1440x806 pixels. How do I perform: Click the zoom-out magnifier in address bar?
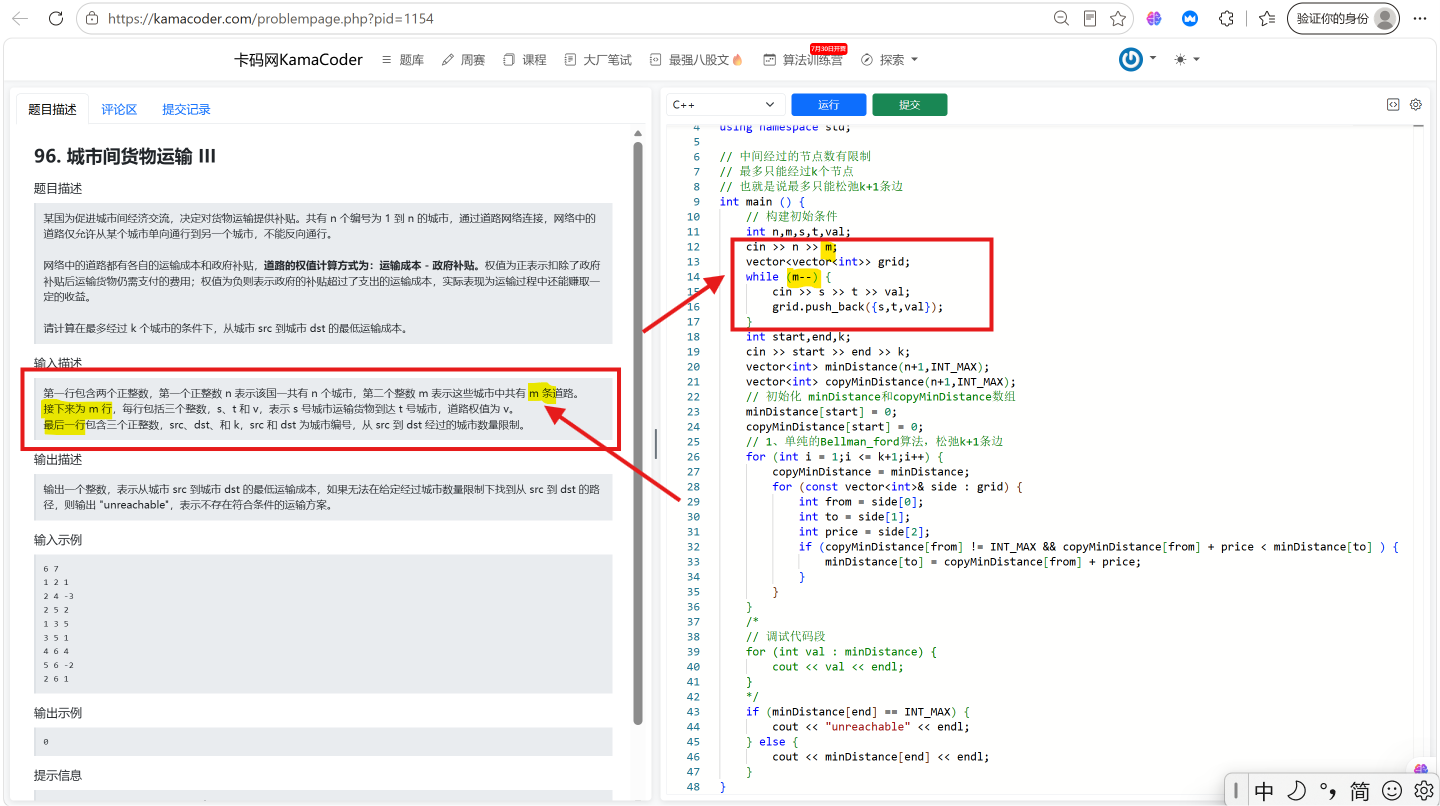point(1061,18)
